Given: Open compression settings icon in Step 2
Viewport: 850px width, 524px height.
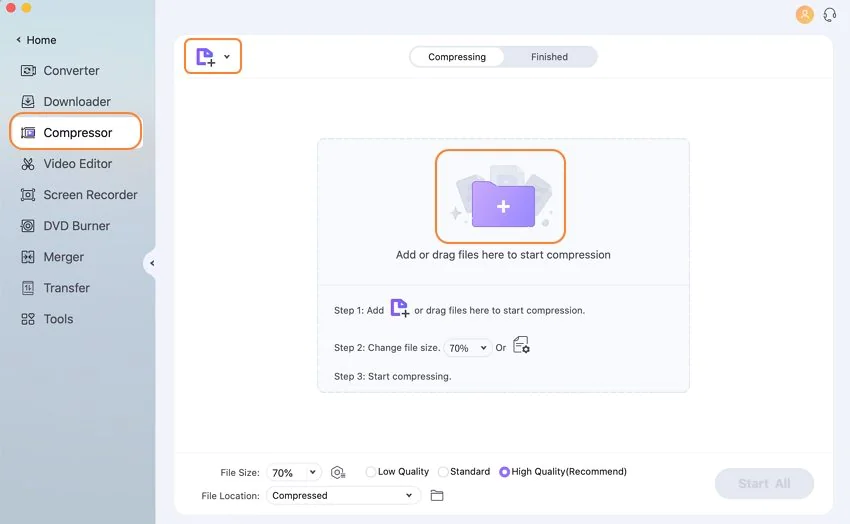Looking at the screenshot, I should coord(521,345).
